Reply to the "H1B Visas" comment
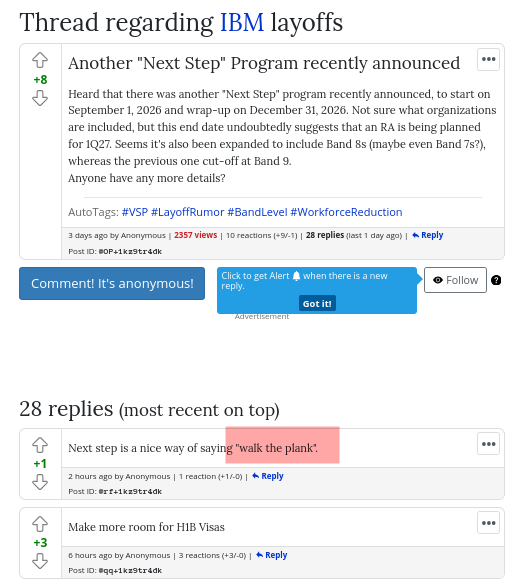The width and height of the screenshot is (522, 580). [272, 555]
